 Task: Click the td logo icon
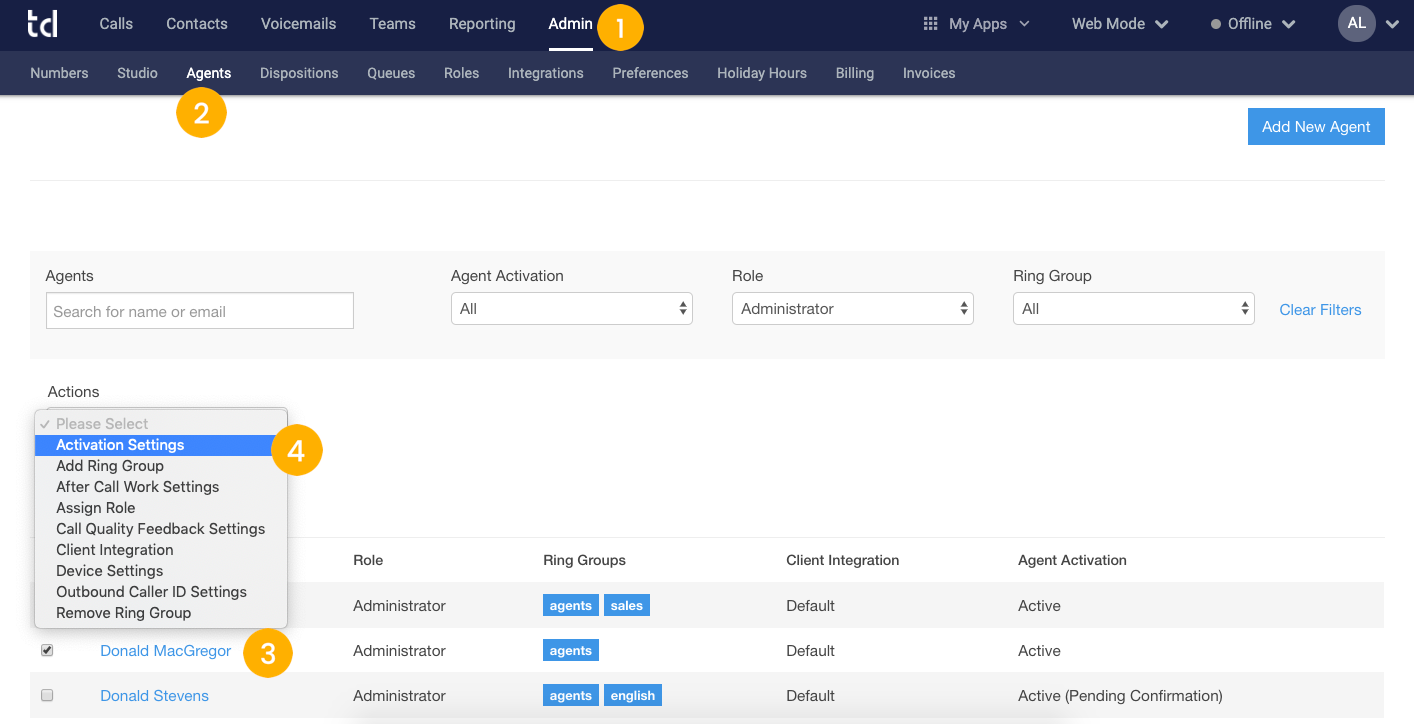[x=42, y=24]
